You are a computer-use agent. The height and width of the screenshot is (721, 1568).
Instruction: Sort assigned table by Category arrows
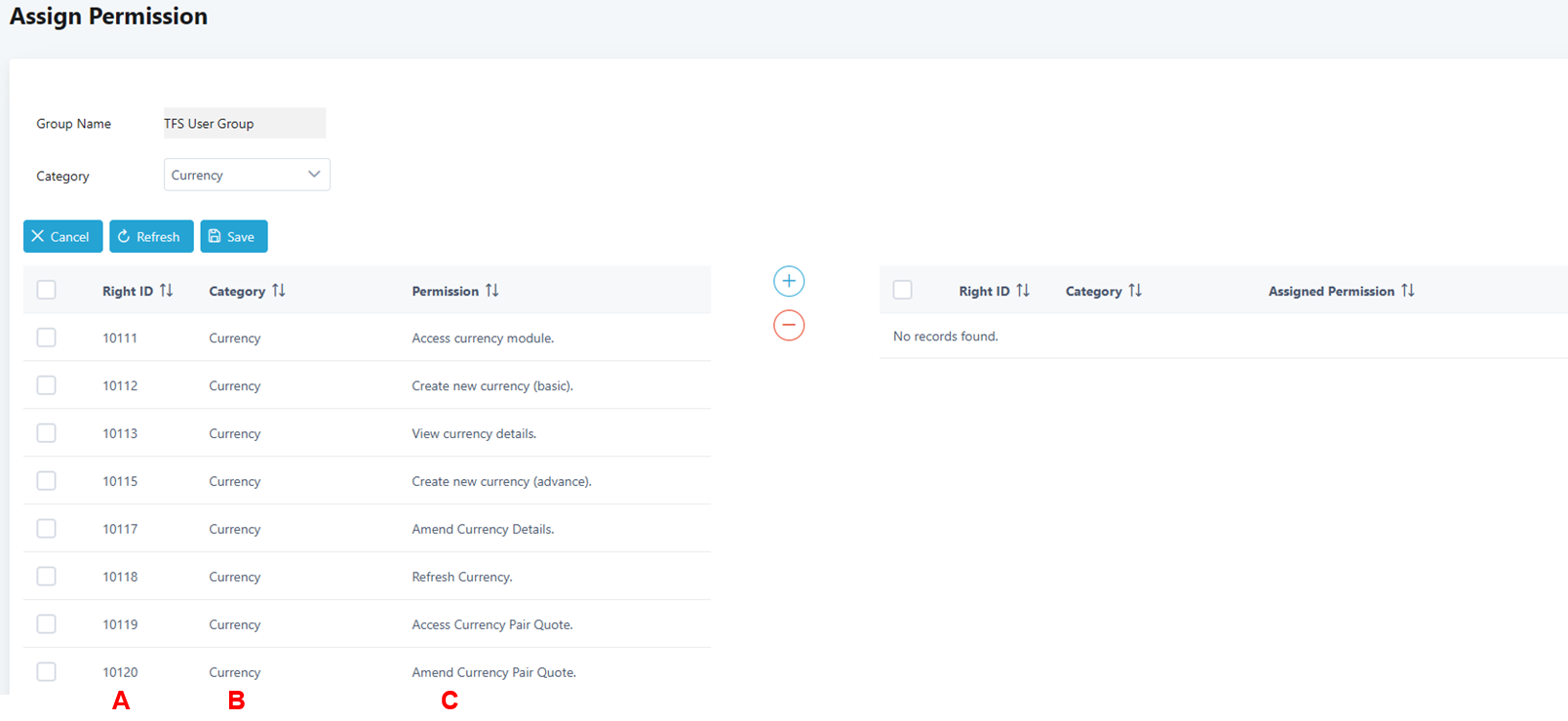click(1135, 291)
